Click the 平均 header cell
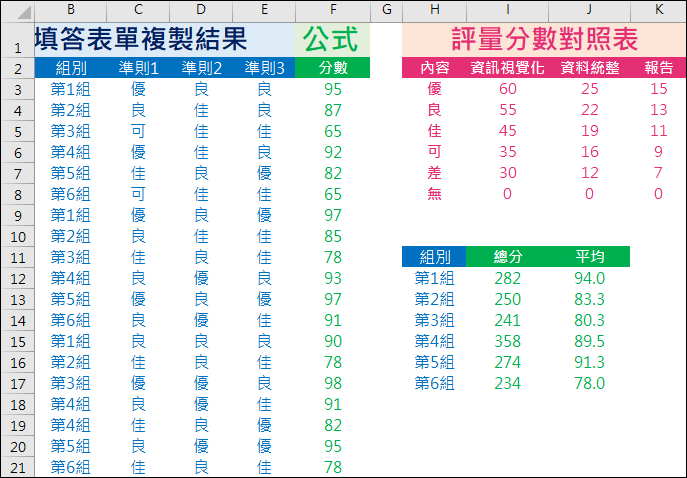687x478 pixels. click(589, 256)
